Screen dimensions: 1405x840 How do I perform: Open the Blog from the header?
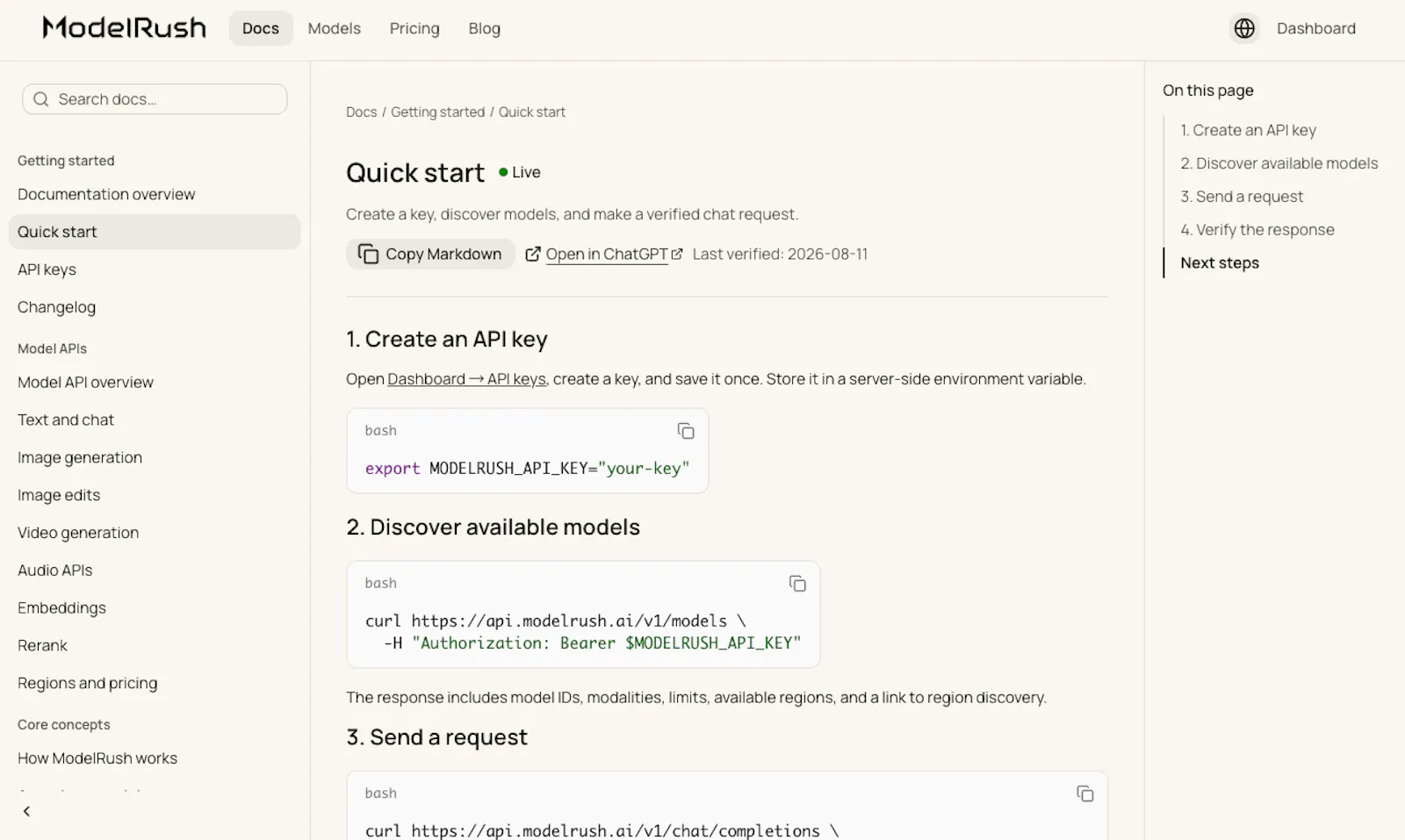(x=484, y=28)
